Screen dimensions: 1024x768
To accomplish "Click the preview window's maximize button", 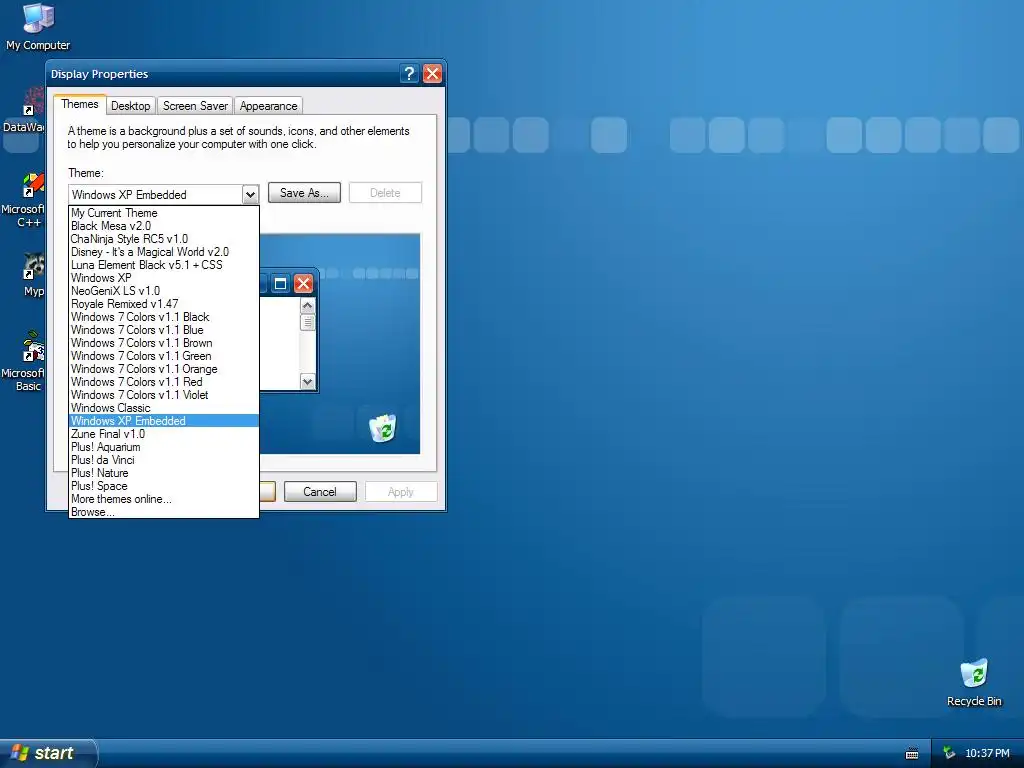I will pos(280,283).
